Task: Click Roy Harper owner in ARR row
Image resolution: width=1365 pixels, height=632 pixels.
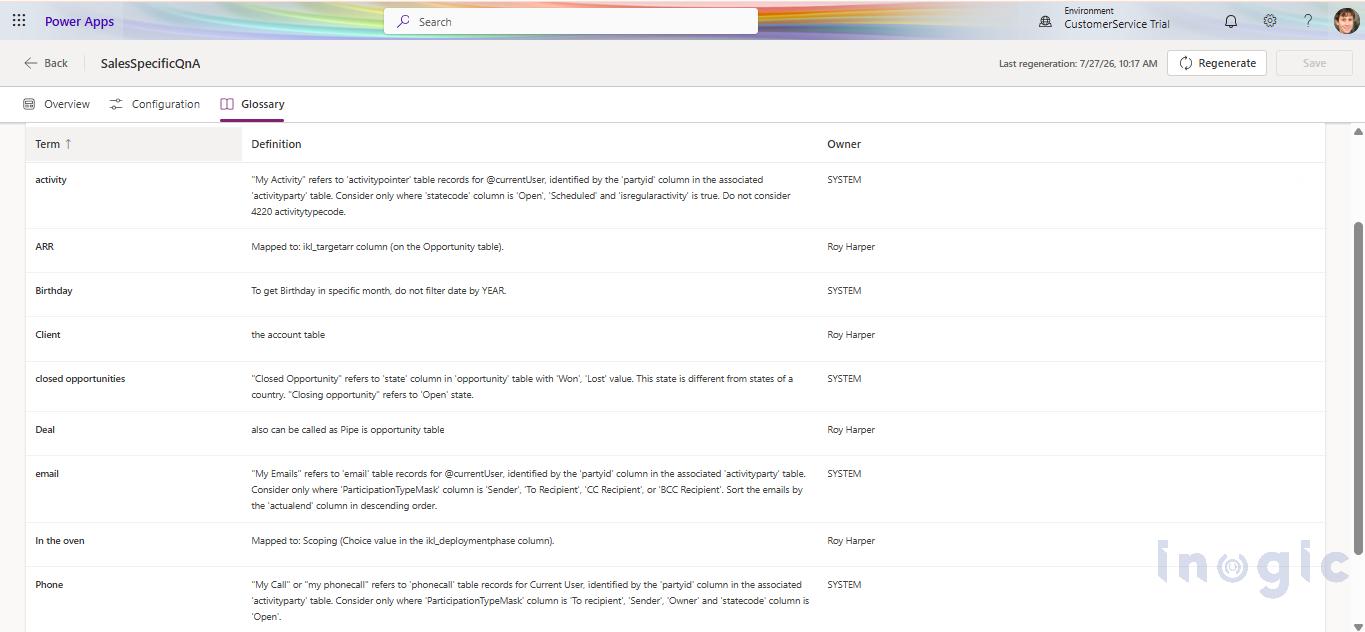Action: [851, 247]
